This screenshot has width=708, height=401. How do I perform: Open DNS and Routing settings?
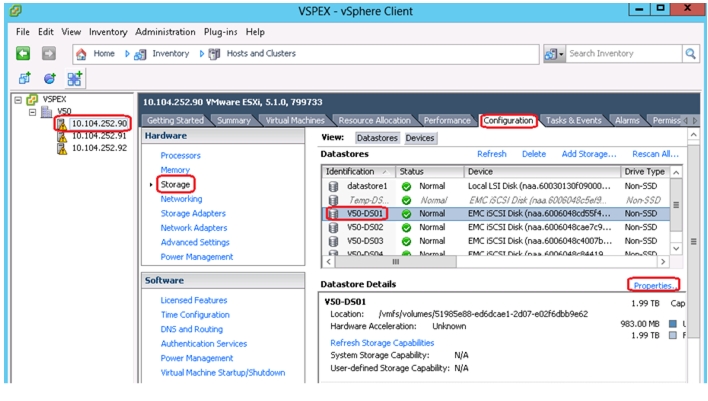tap(191, 329)
